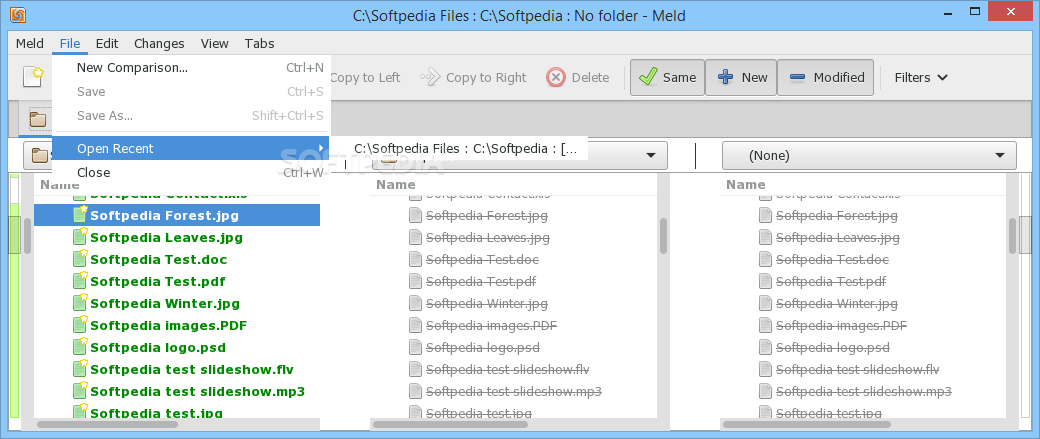The image size is (1040, 439).
Task: Select Softpedia Leaves.jpg in the middle pane
Action: 488,237
